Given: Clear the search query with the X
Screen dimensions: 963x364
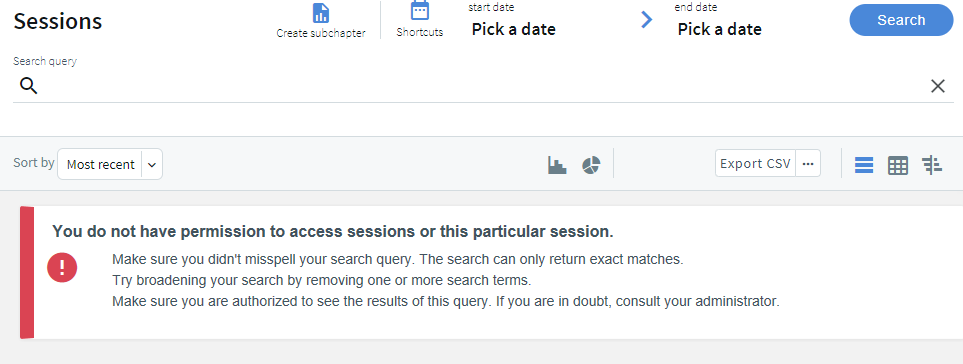Looking at the screenshot, I should tap(937, 87).
